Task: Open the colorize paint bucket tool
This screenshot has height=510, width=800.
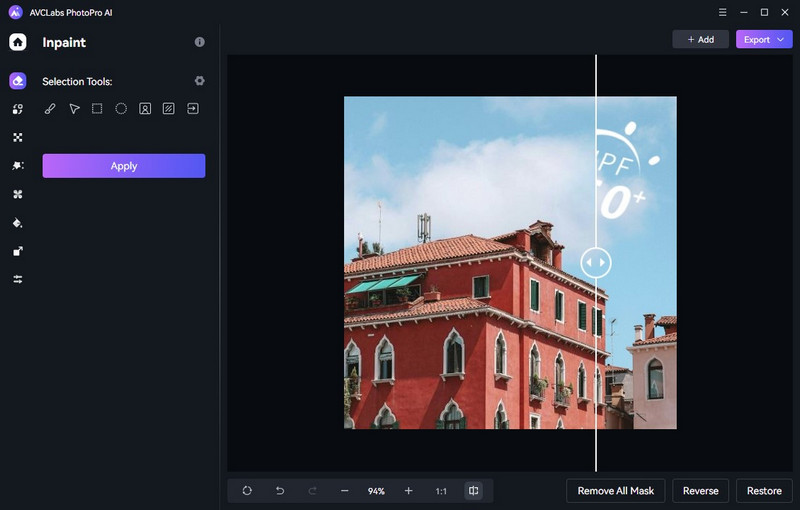Action: 18,223
